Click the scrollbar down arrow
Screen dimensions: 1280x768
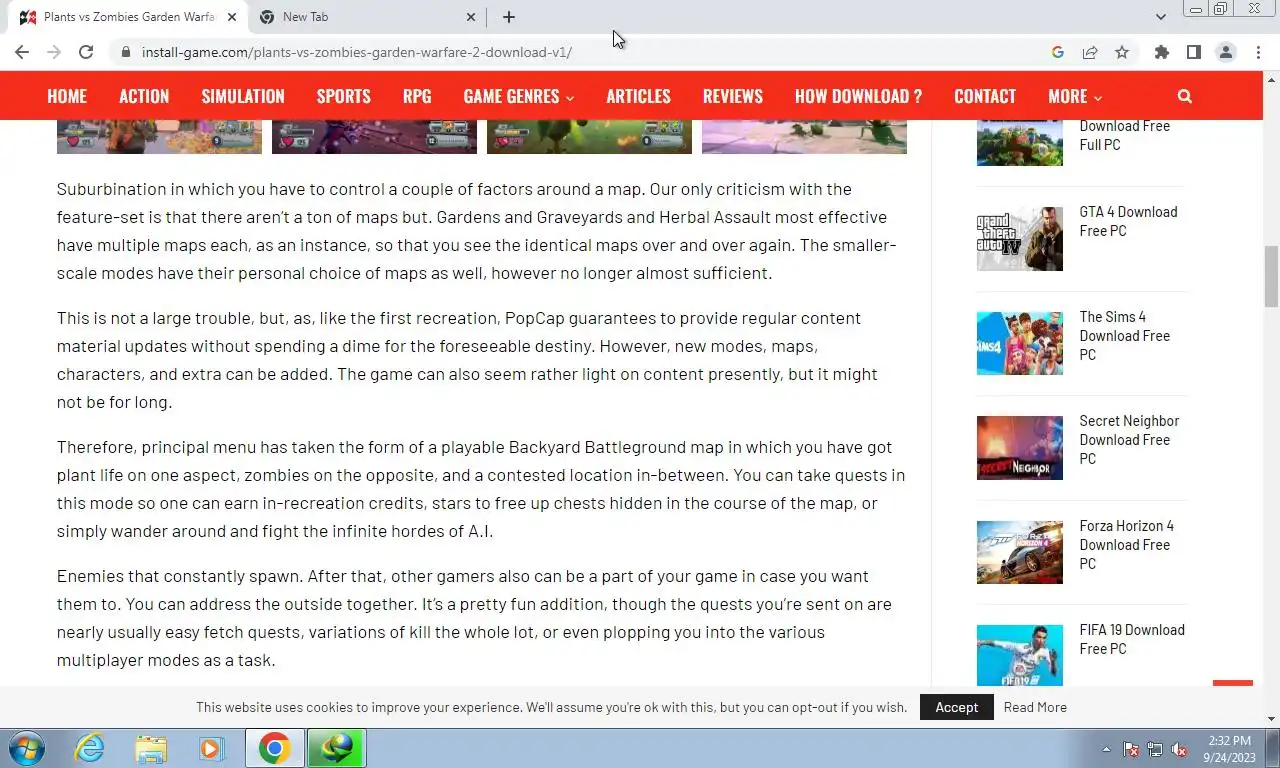tap(1271, 718)
